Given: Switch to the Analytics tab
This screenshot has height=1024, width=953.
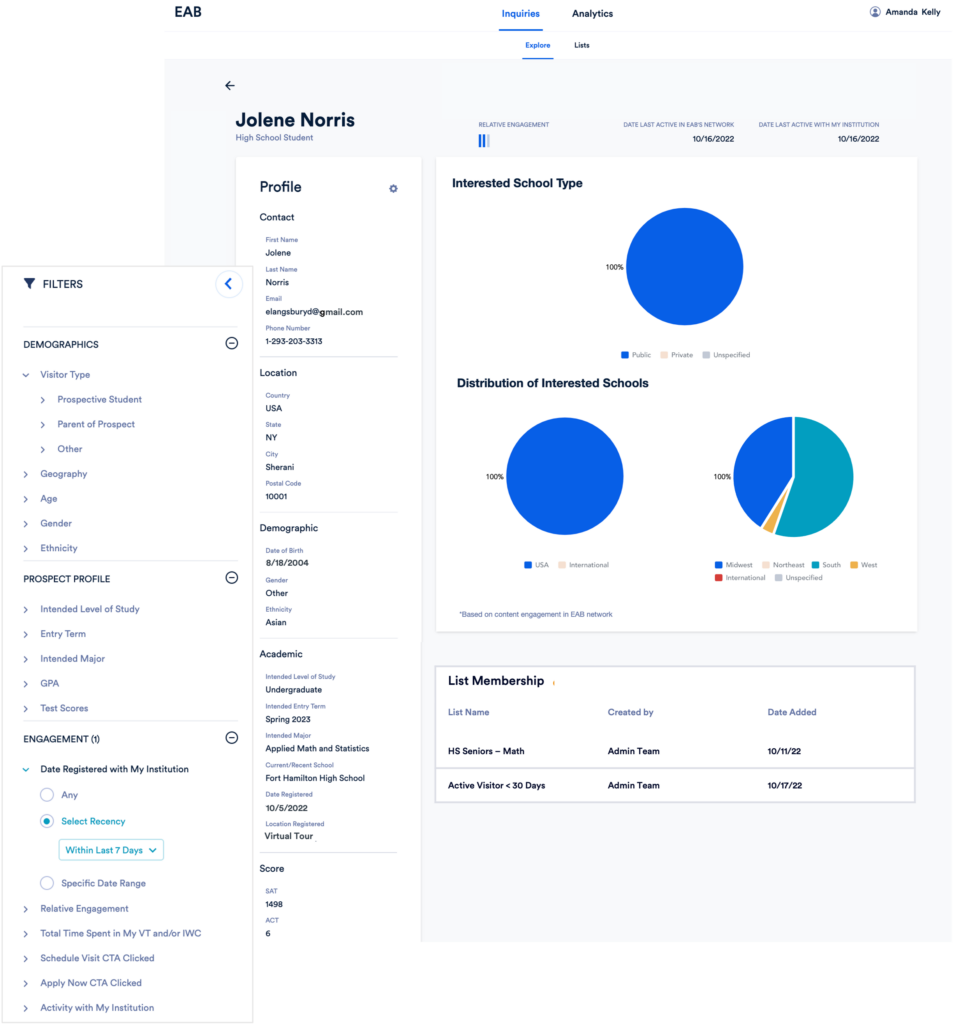Looking at the screenshot, I should 592,14.
